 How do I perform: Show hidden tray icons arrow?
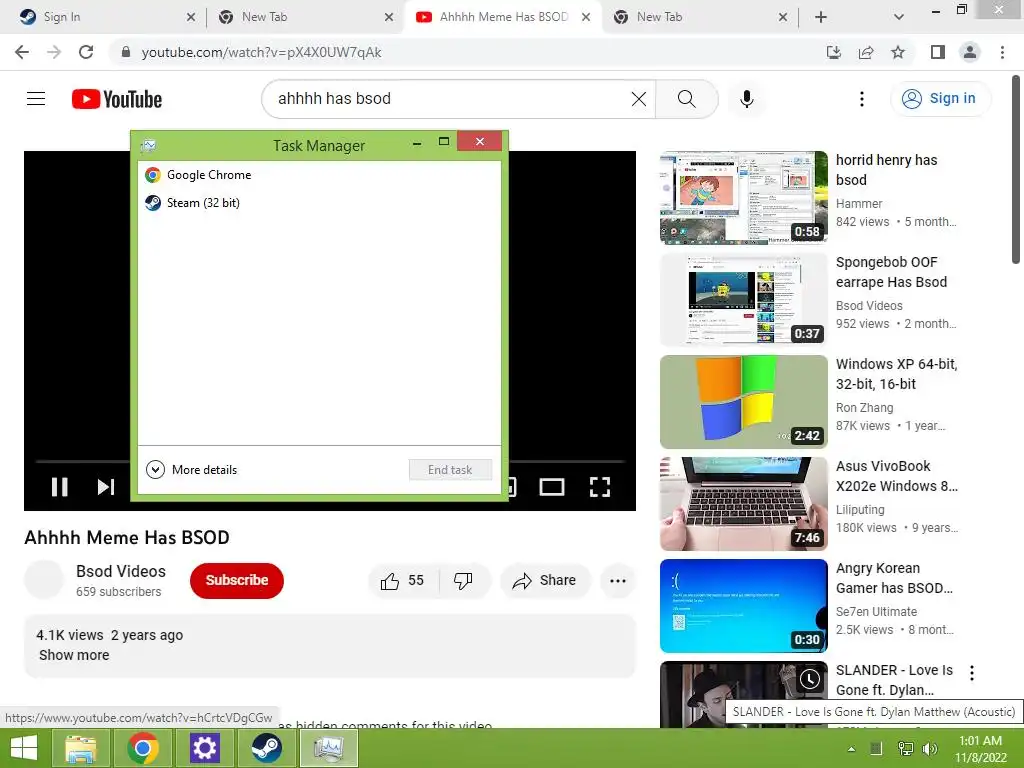(x=851, y=748)
